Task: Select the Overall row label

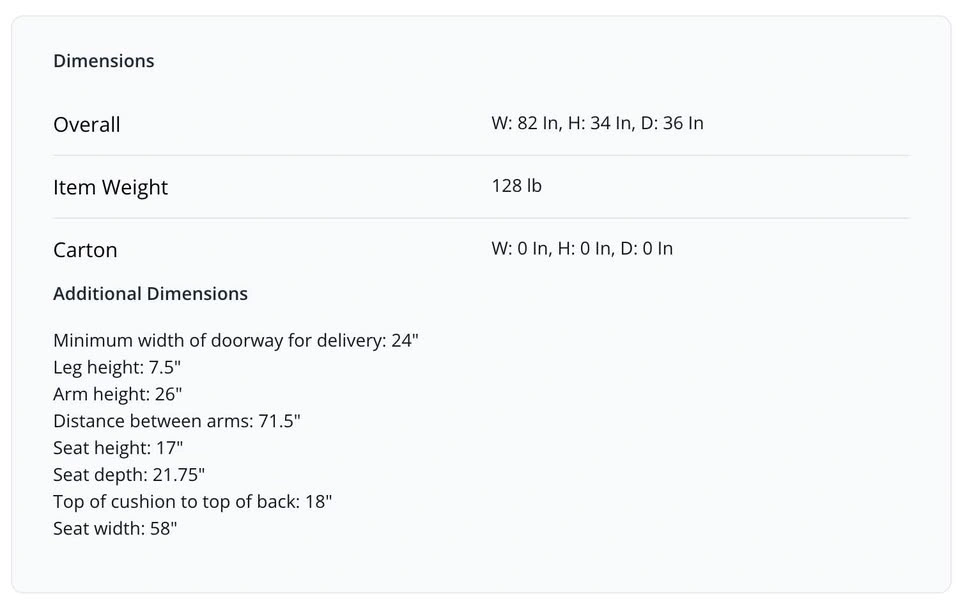Action: pos(86,124)
